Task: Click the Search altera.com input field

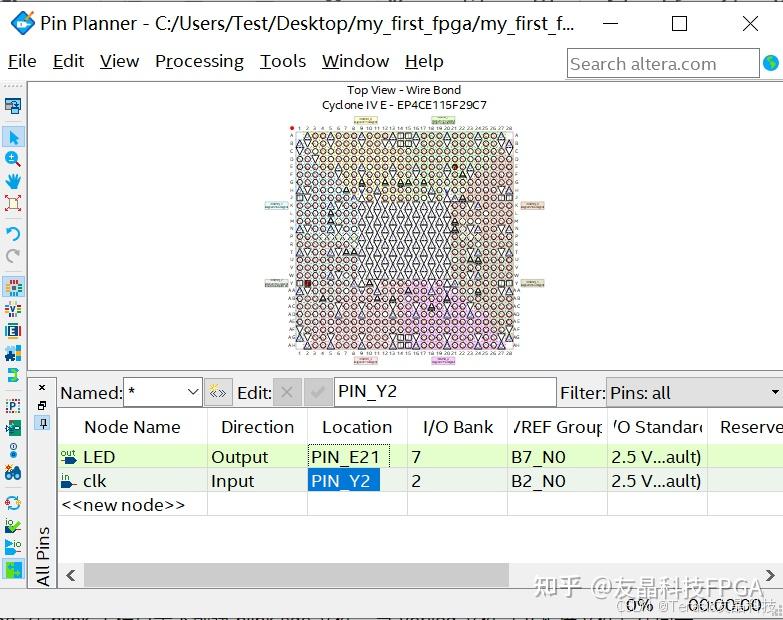Action: [663, 64]
